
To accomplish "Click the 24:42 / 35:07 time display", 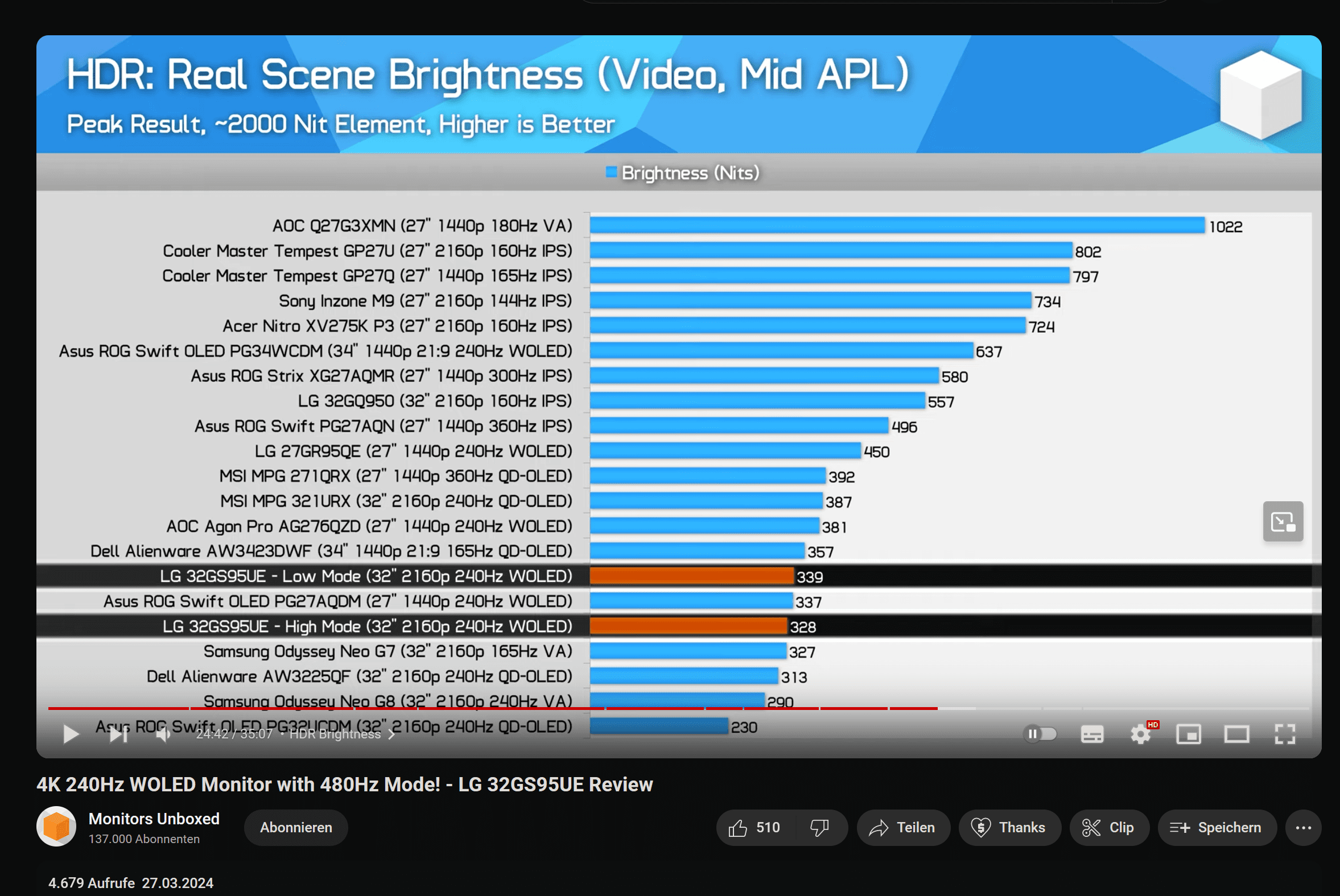I will point(234,734).
